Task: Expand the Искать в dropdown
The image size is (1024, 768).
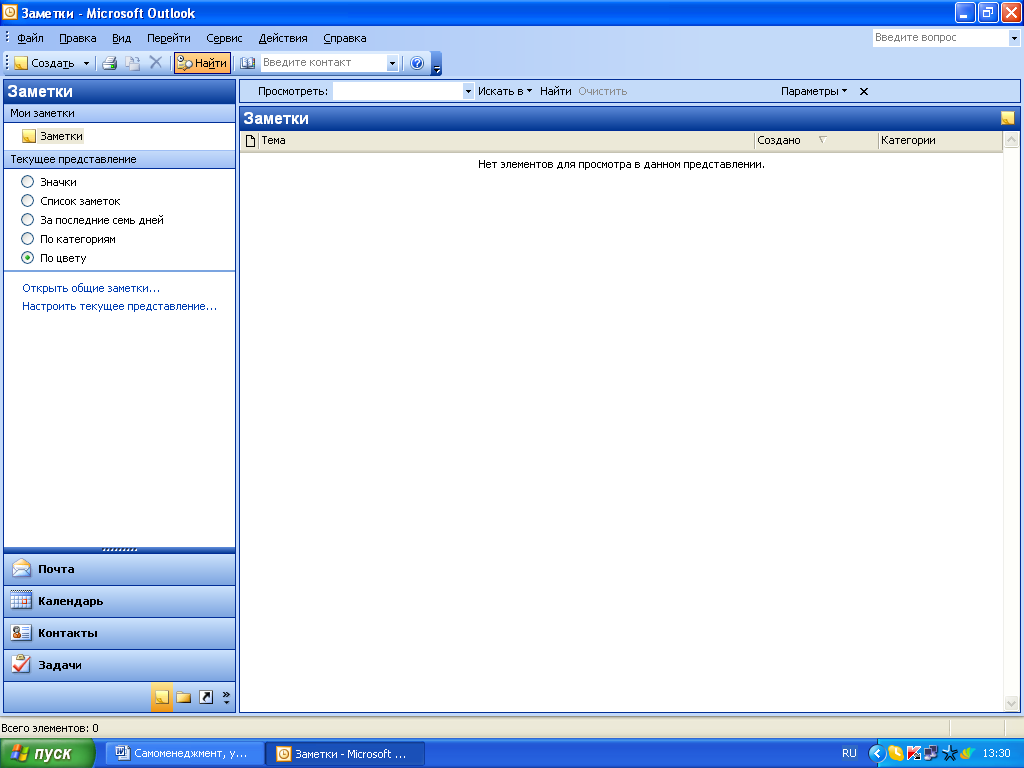Action: (505, 91)
